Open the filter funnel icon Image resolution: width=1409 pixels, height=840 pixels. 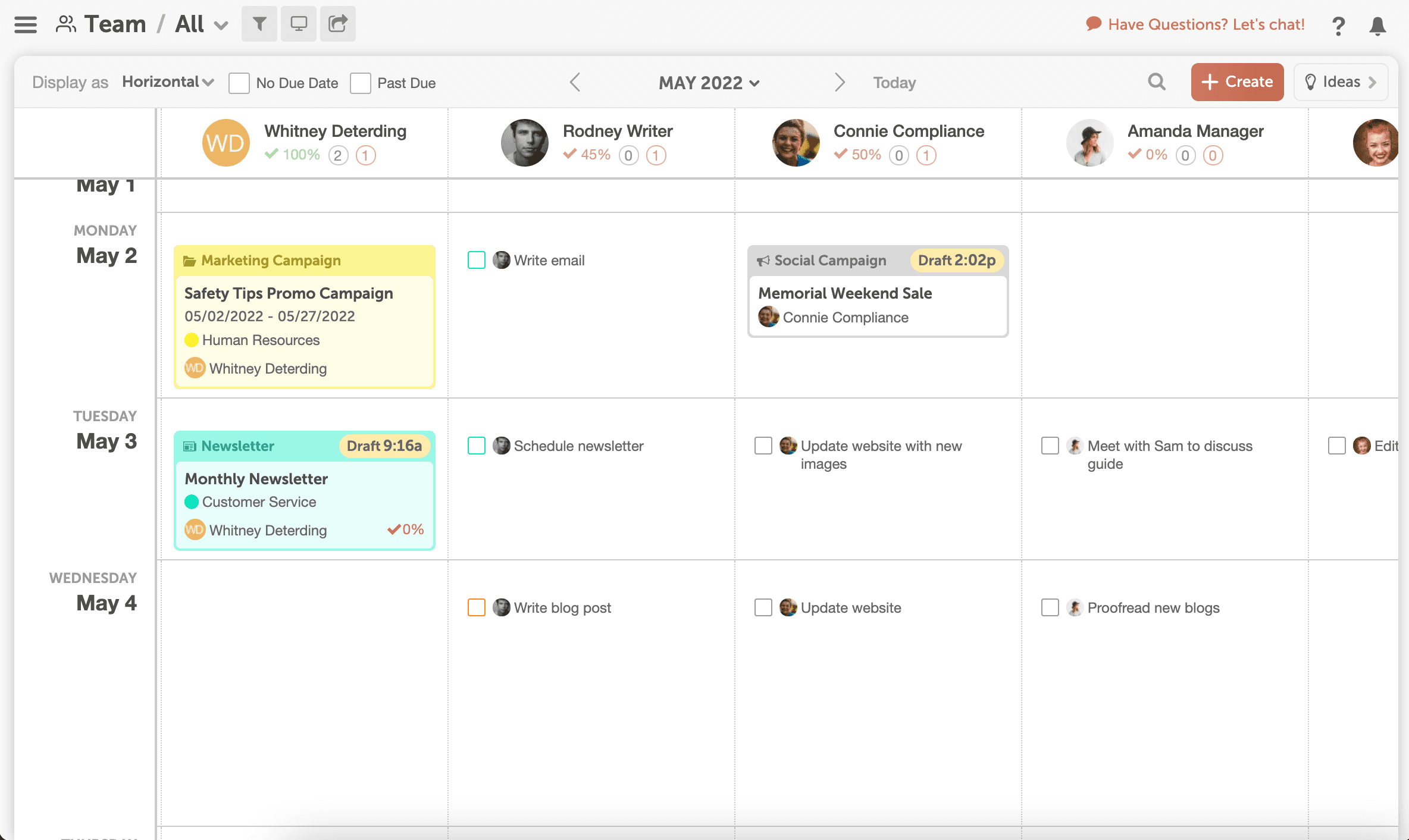pos(259,24)
